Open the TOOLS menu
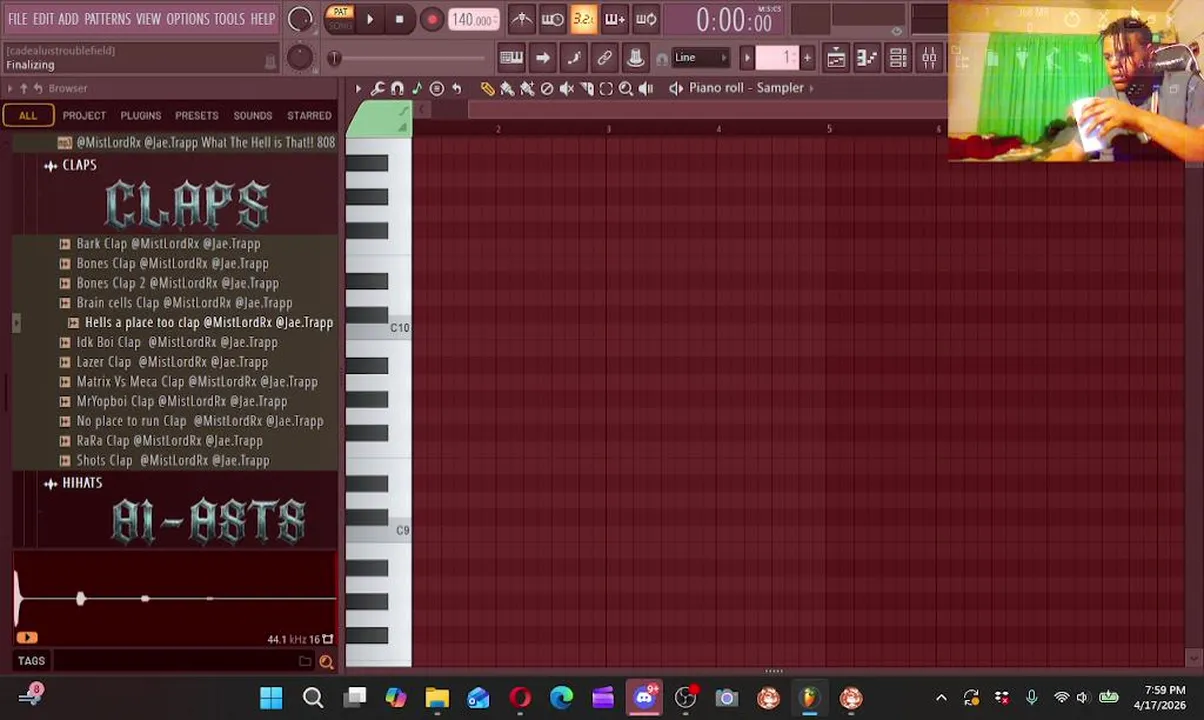The width and height of the screenshot is (1204, 720). click(229, 19)
